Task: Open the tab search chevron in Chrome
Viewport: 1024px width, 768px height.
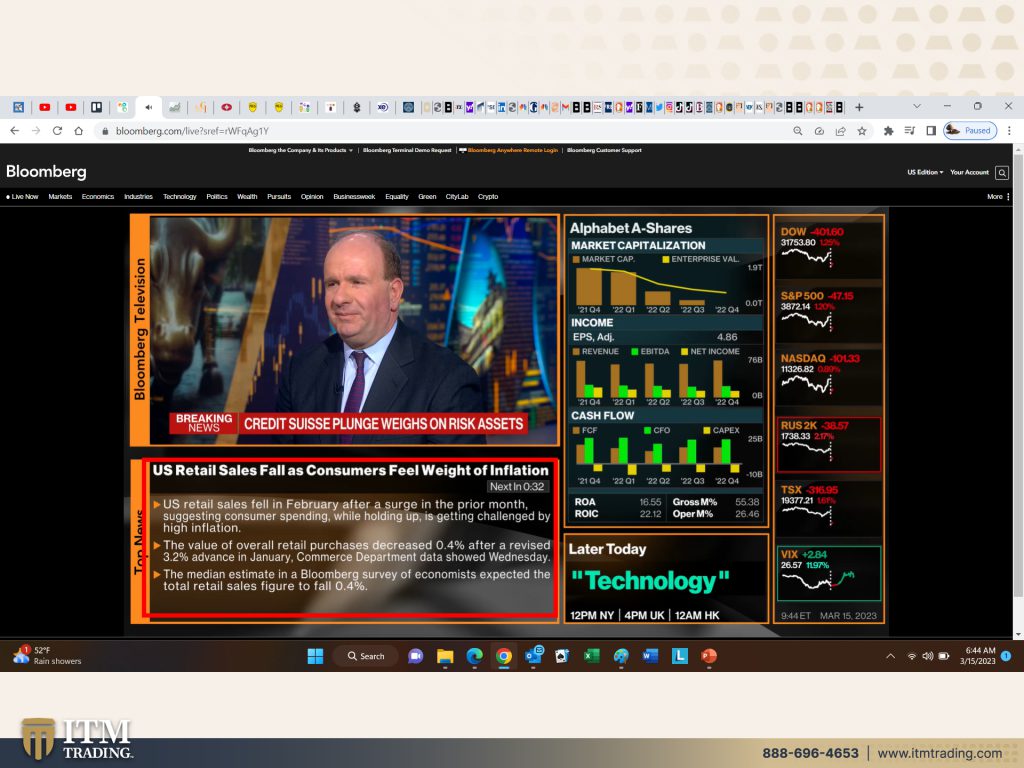Action: [917, 106]
